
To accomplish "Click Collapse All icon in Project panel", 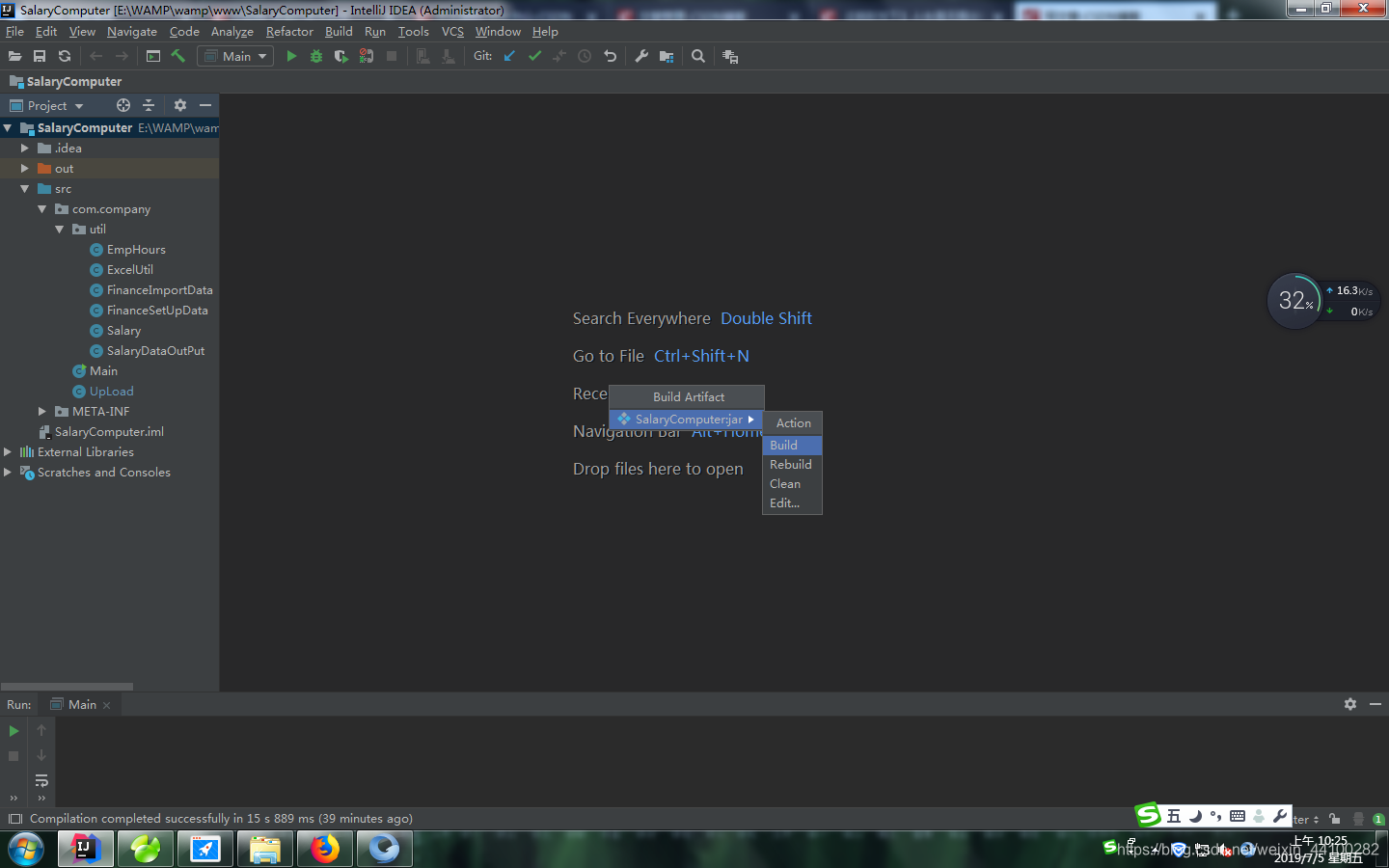I will 149,105.
